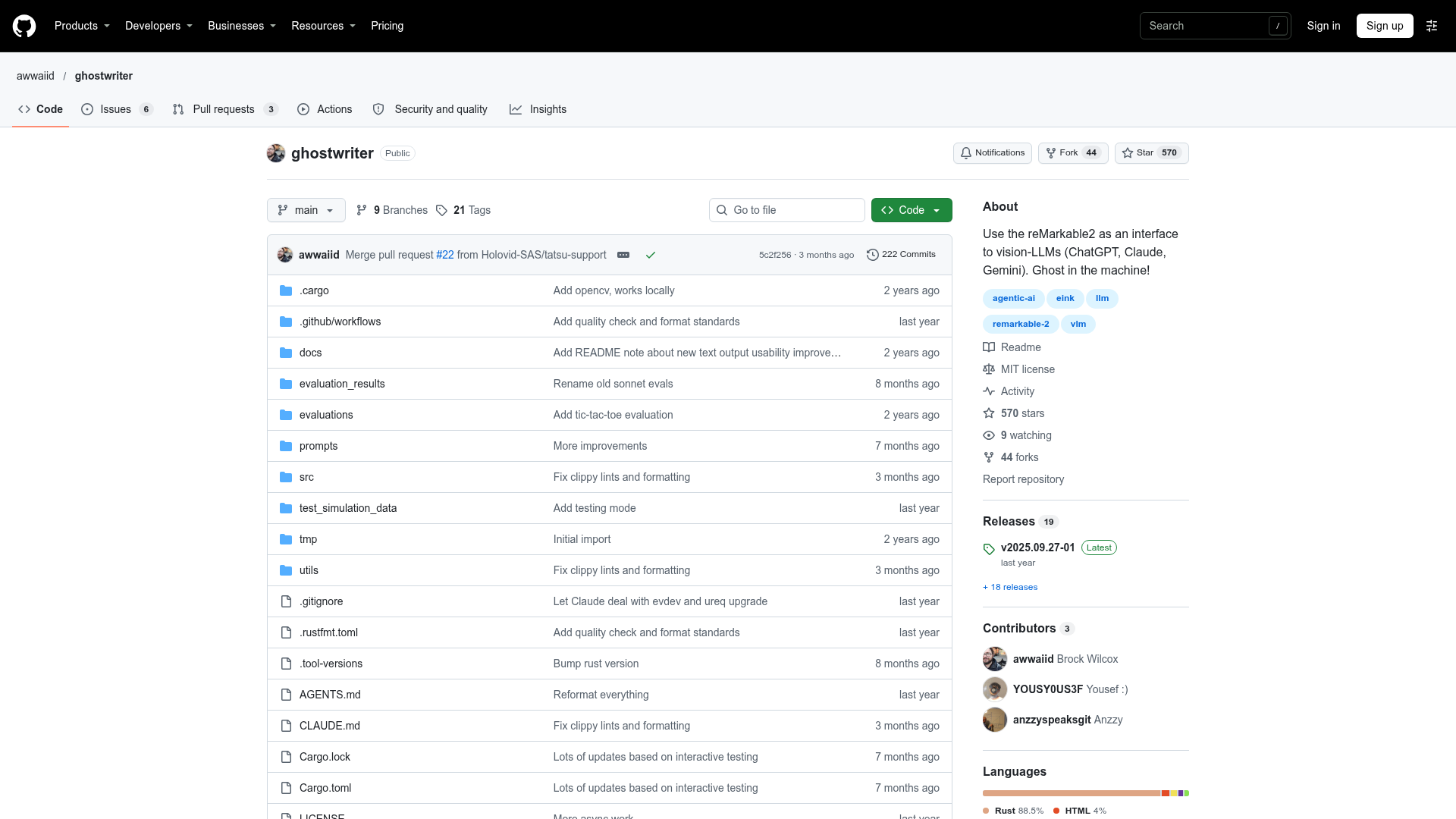Open the + 18 releases link
The height and width of the screenshot is (819, 1456).
(1010, 587)
